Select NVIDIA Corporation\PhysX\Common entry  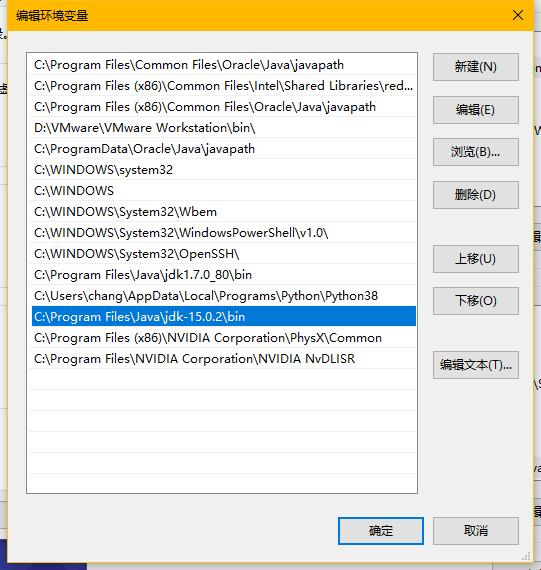[222, 338]
